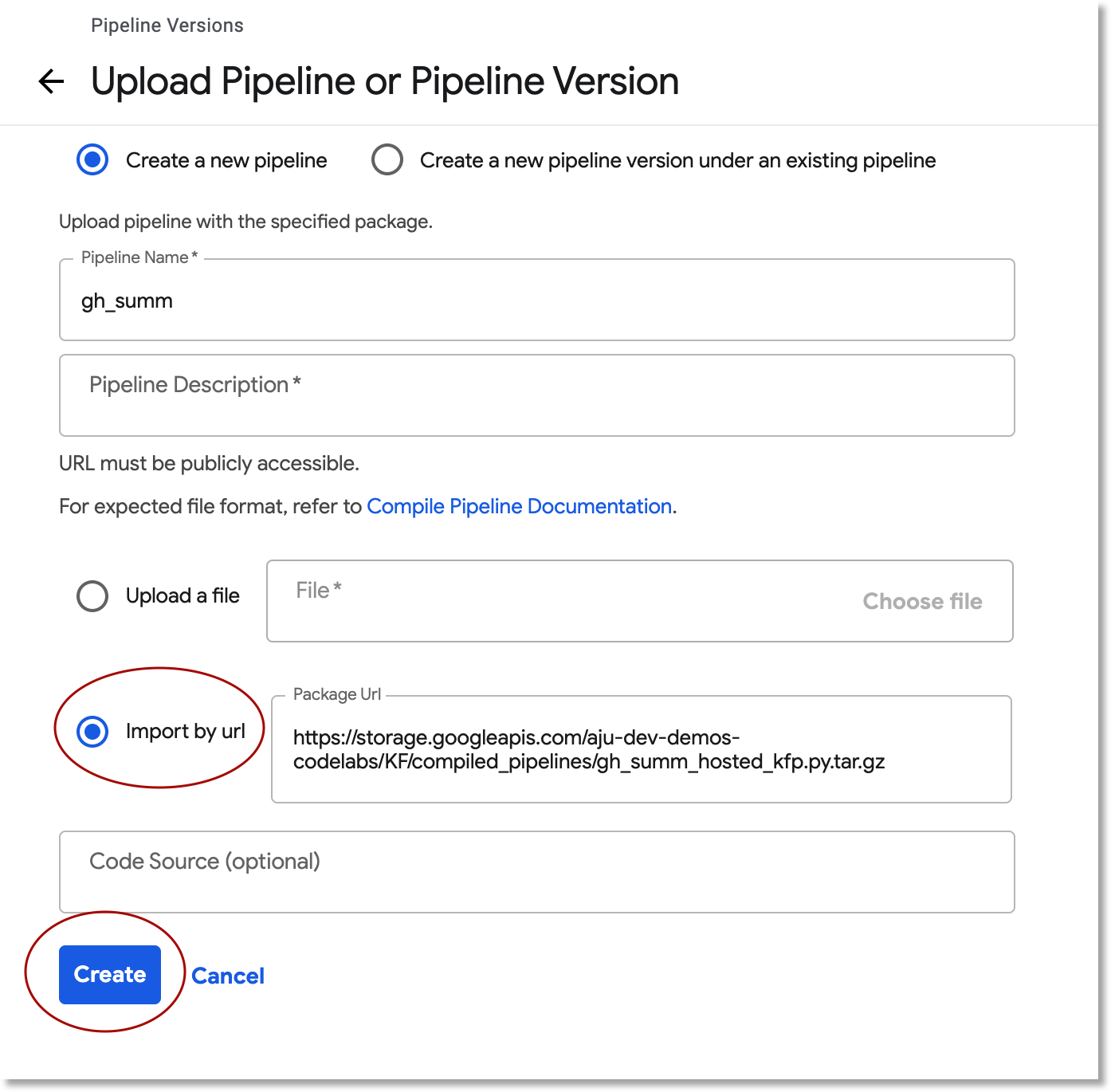Open the Compile Pipeline Documentation link
This screenshot has height=1092, width=1111.
point(520,507)
